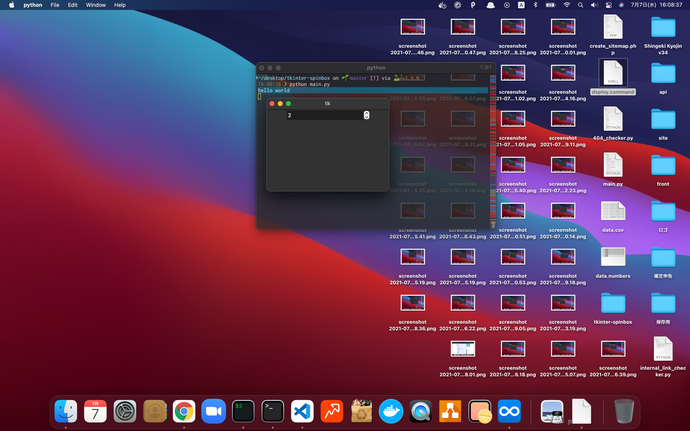
Task: Open Finder from the Dock
Action: click(x=66, y=411)
